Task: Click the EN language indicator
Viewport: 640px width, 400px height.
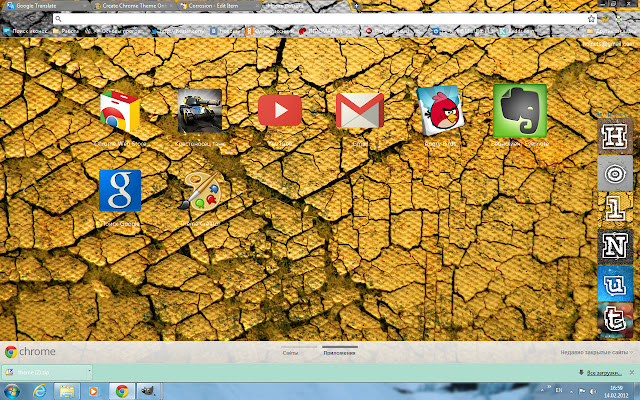Action: pos(559,391)
